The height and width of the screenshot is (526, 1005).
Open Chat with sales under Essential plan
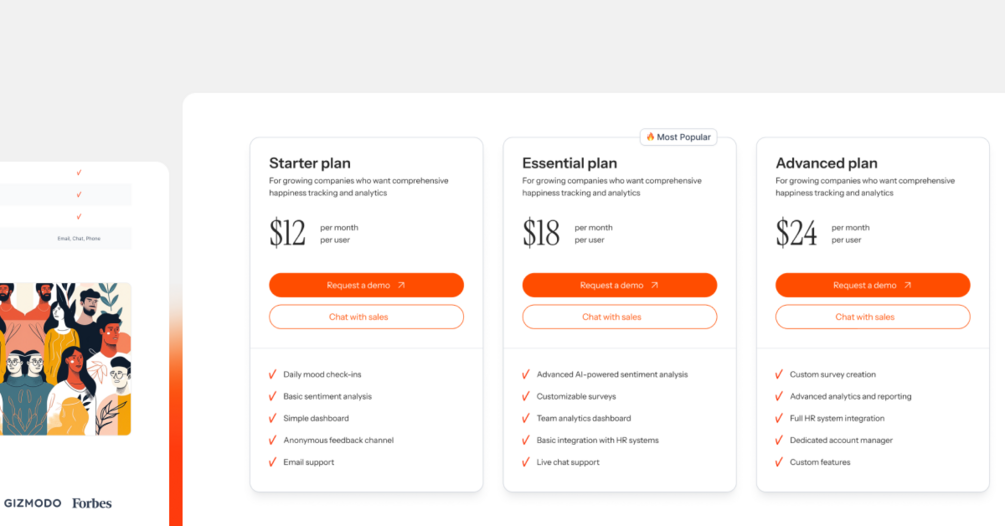pyautogui.click(x=619, y=317)
